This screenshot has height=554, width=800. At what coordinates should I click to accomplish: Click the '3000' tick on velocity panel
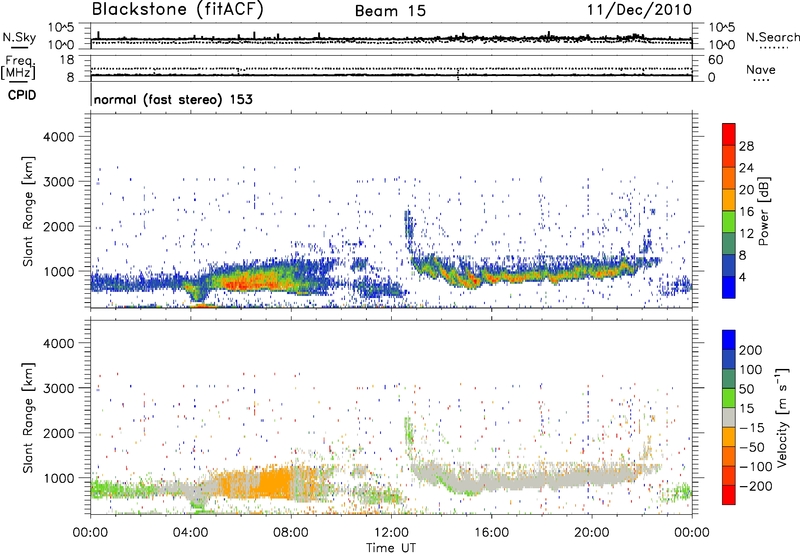pyautogui.click(x=59, y=388)
